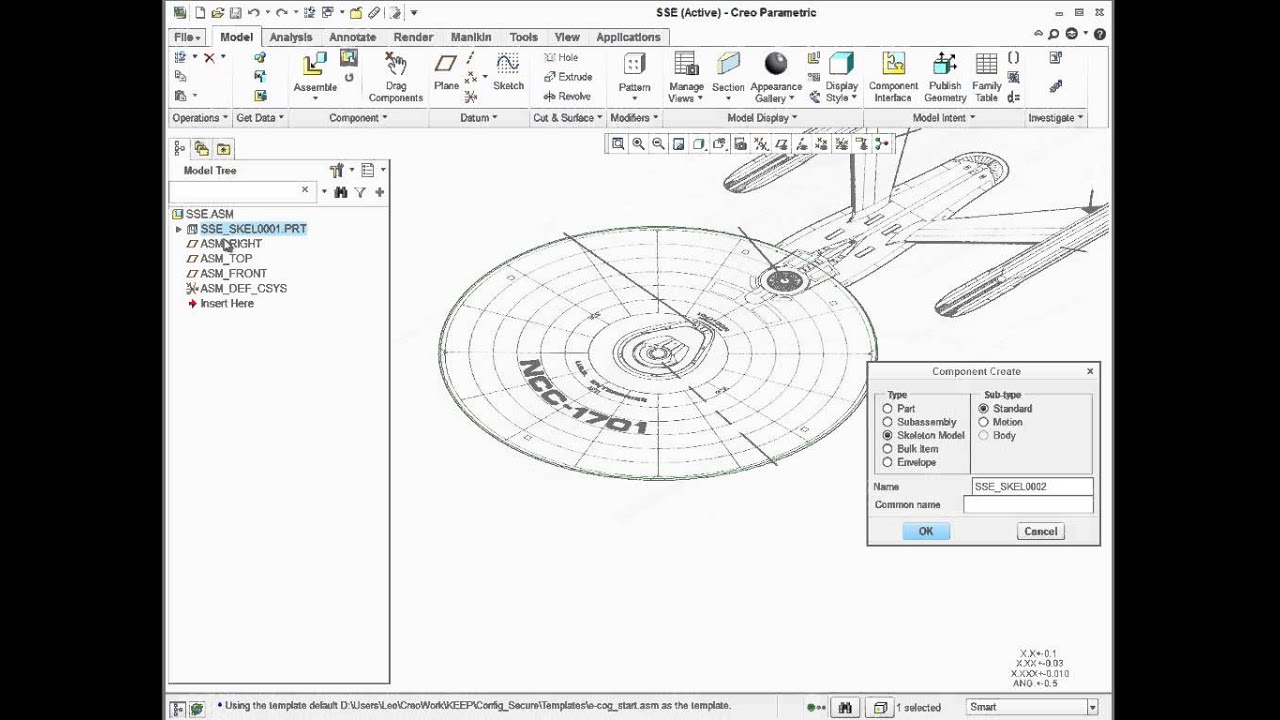Click the Assemble component icon
Screen dimensions: 1280x720
tap(314, 66)
